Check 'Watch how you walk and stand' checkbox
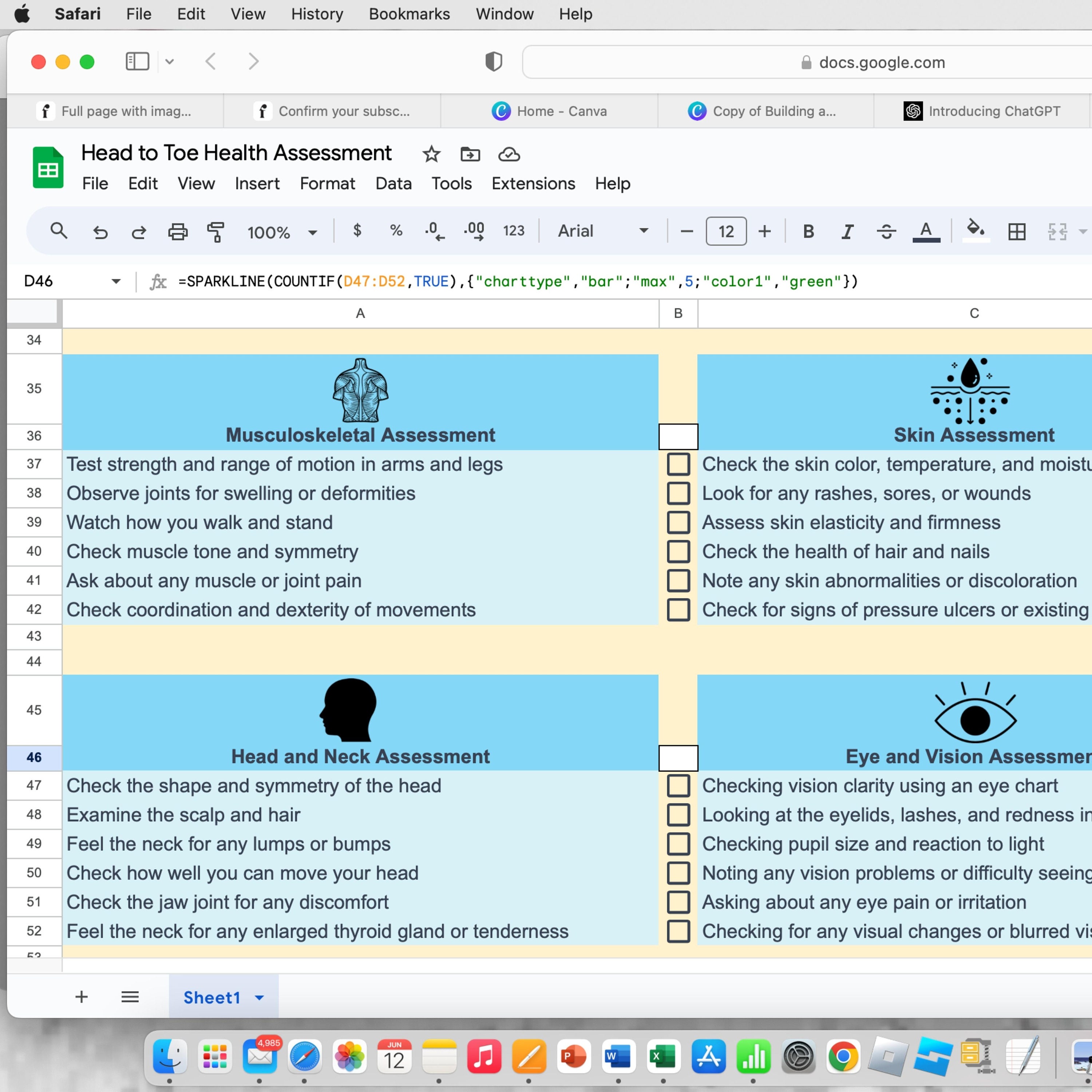Screen dimensions: 1092x1092 pos(678,522)
